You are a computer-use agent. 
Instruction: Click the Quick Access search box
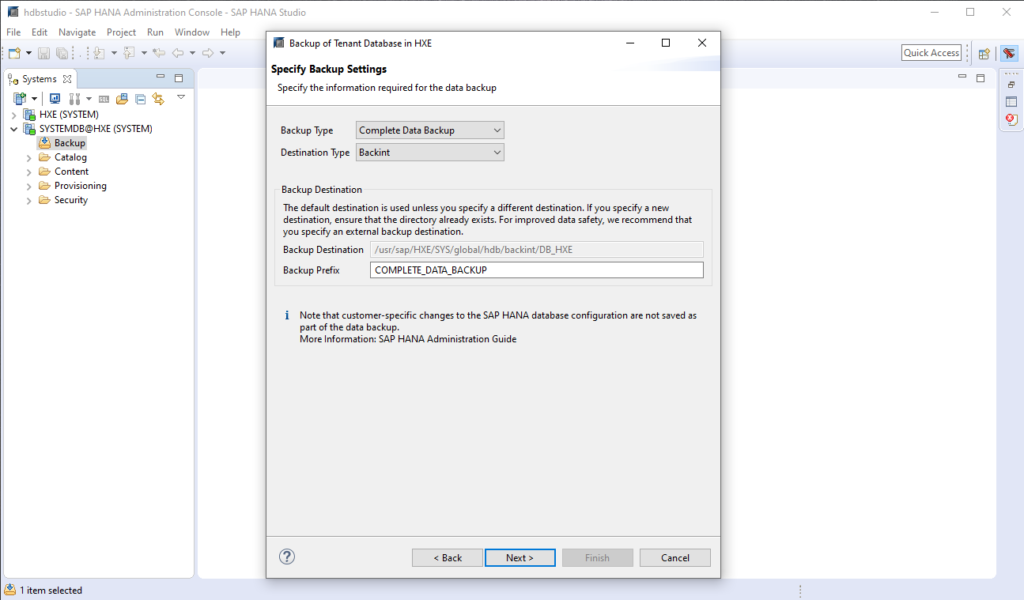click(x=931, y=53)
